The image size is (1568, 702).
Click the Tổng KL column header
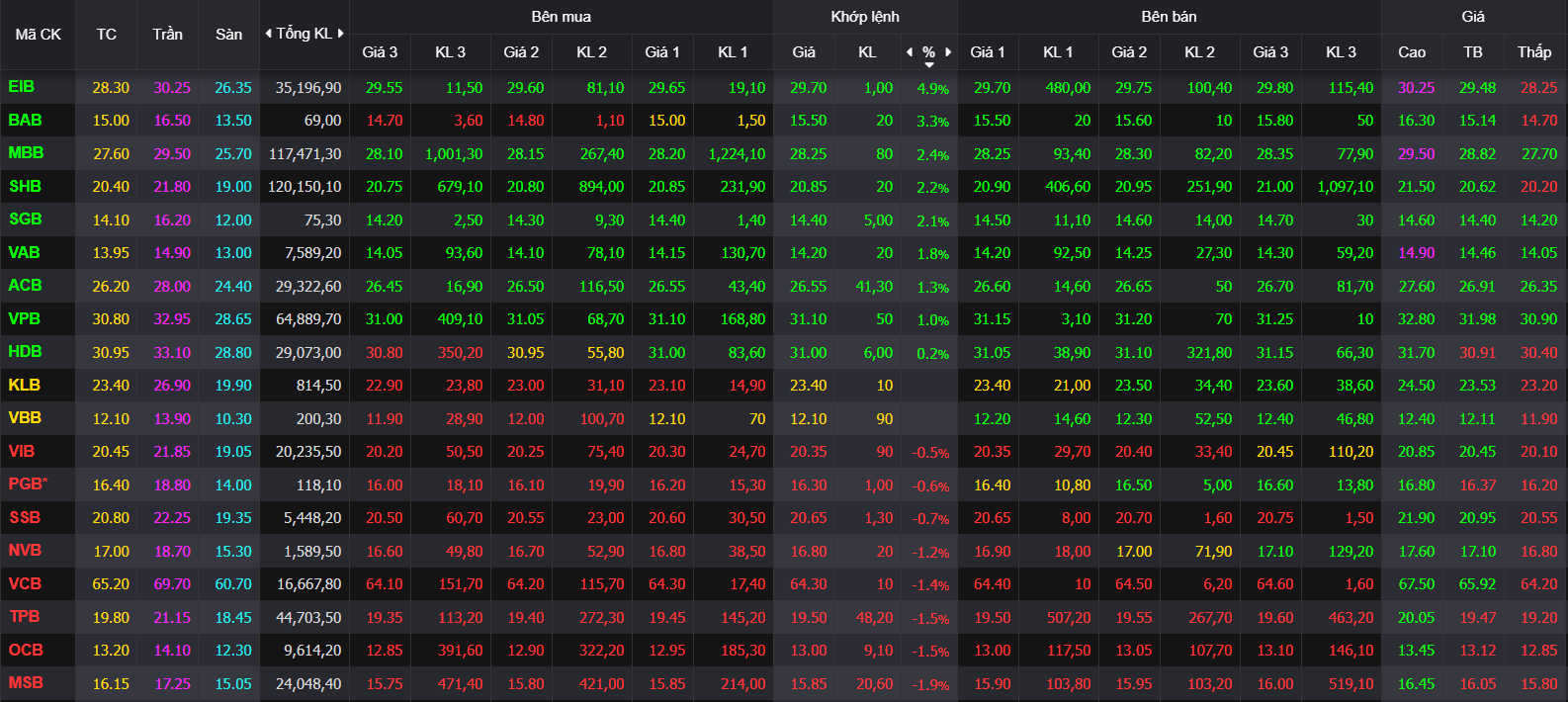(x=305, y=34)
